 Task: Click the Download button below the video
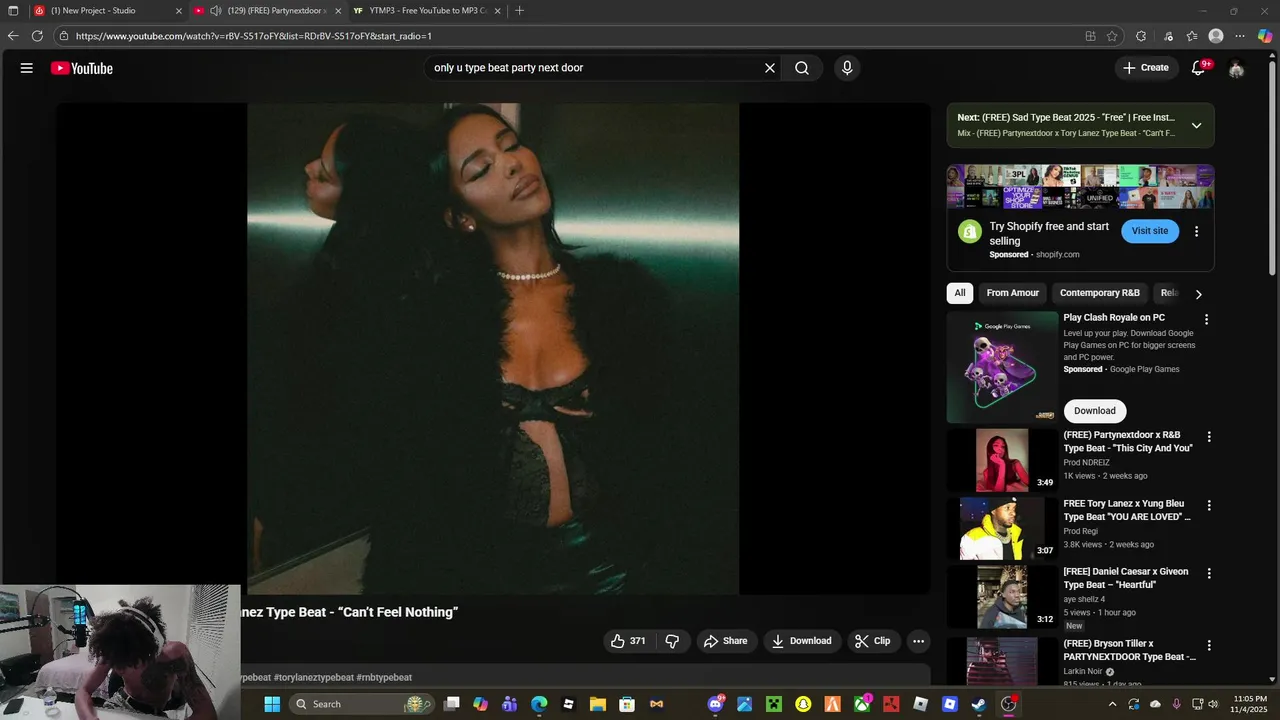[802, 641]
